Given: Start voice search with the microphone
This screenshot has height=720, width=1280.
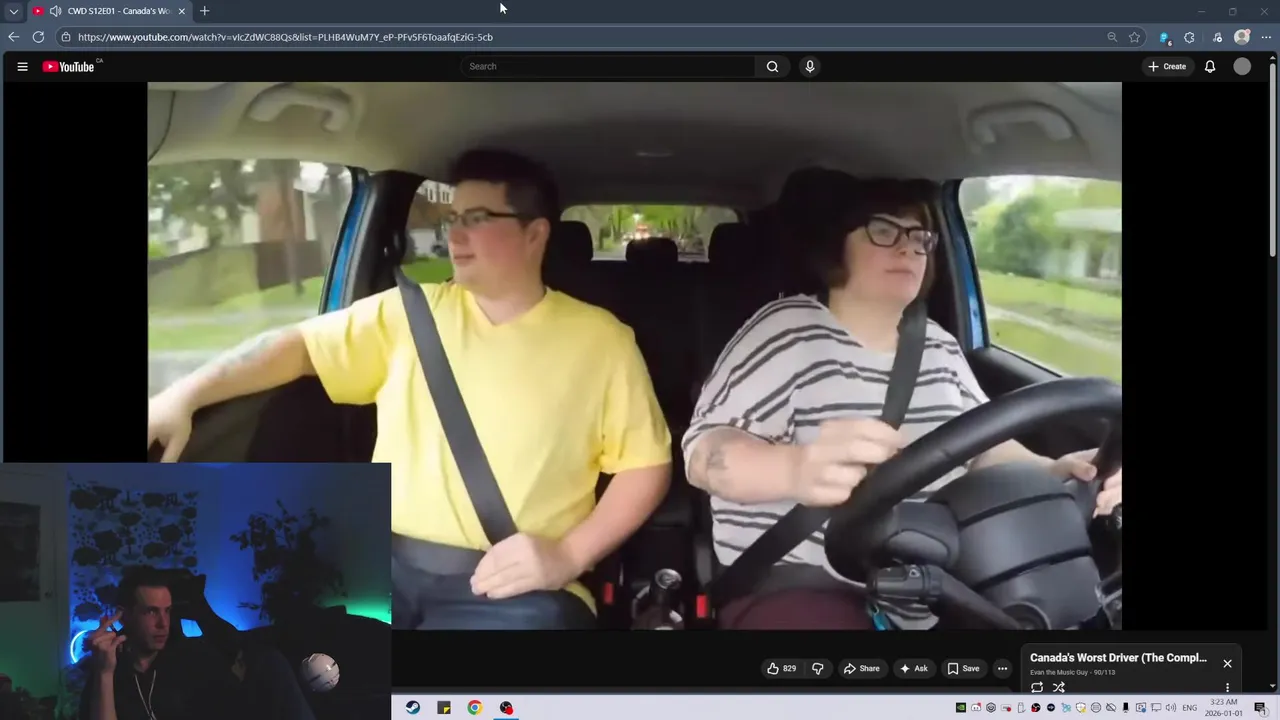Looking at the screenshot, I should pos(810,67).
